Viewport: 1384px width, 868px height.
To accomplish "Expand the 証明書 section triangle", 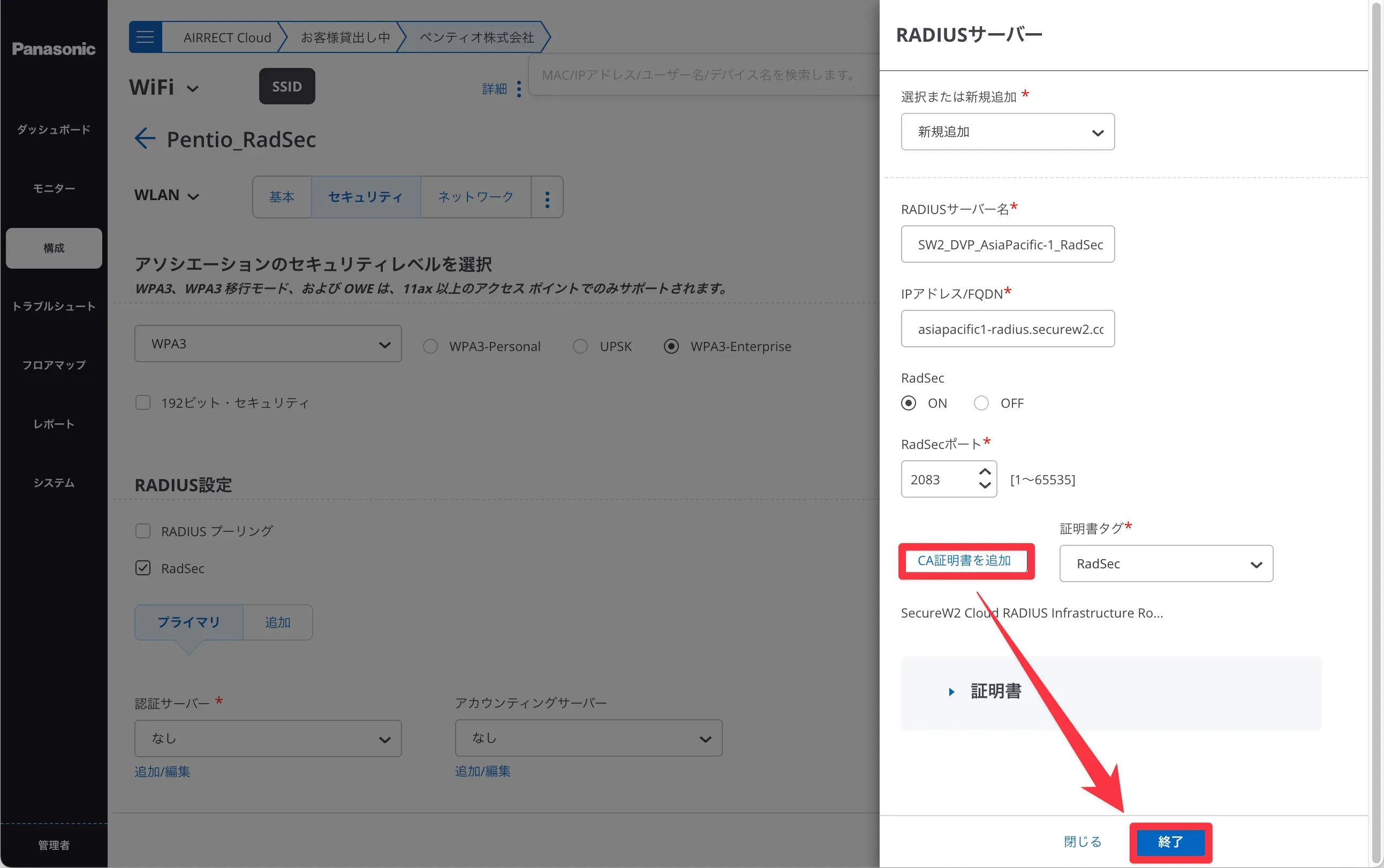I will click(x=951, y=692).
